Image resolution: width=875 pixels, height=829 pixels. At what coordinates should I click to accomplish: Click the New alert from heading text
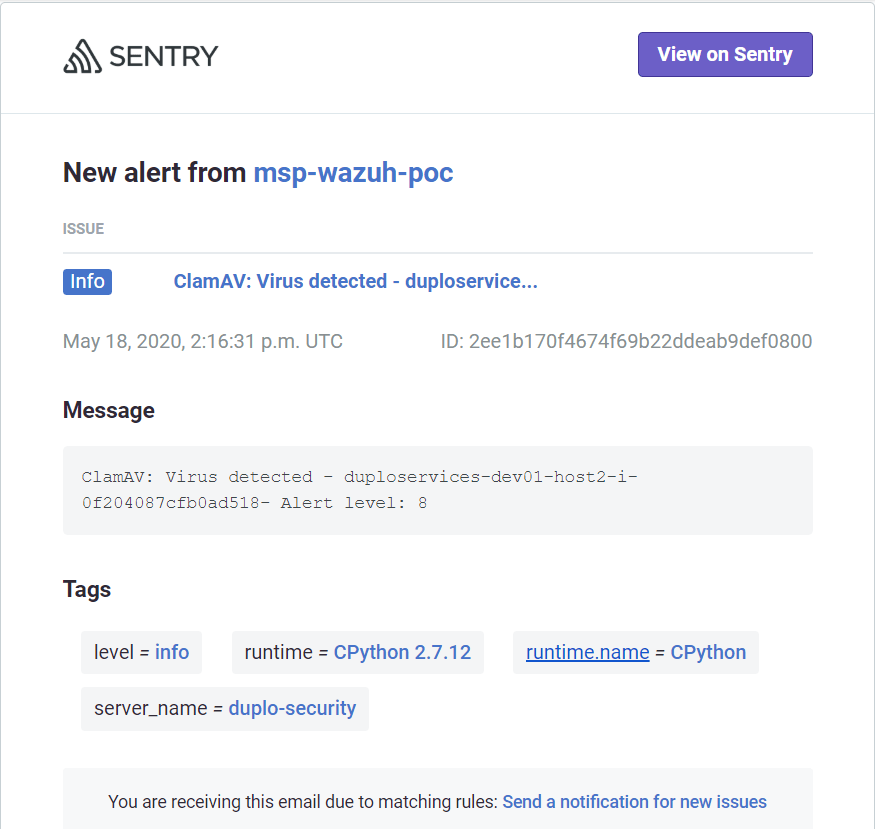[154, 172]
